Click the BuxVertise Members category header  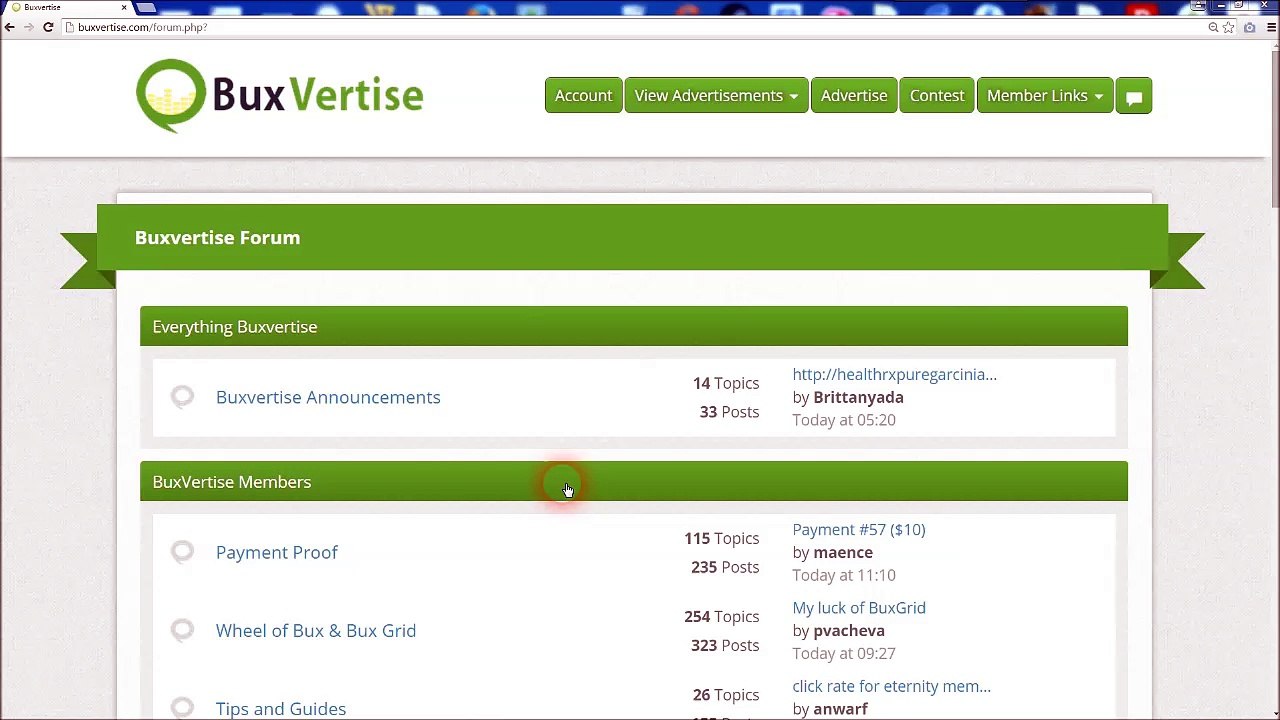pyautogui.click(x=634, y=481)
